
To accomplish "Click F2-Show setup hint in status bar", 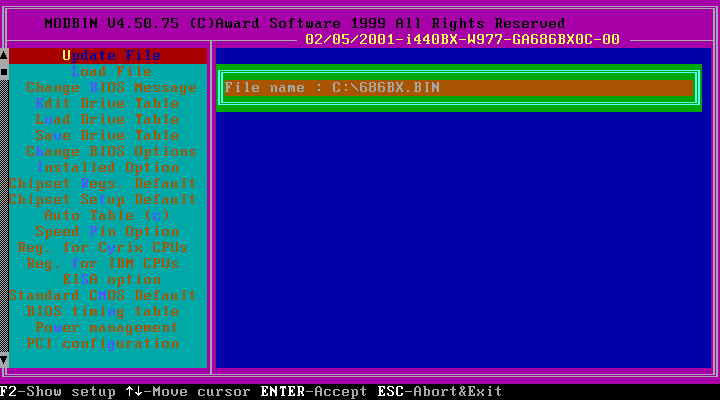I will [58, 392].
